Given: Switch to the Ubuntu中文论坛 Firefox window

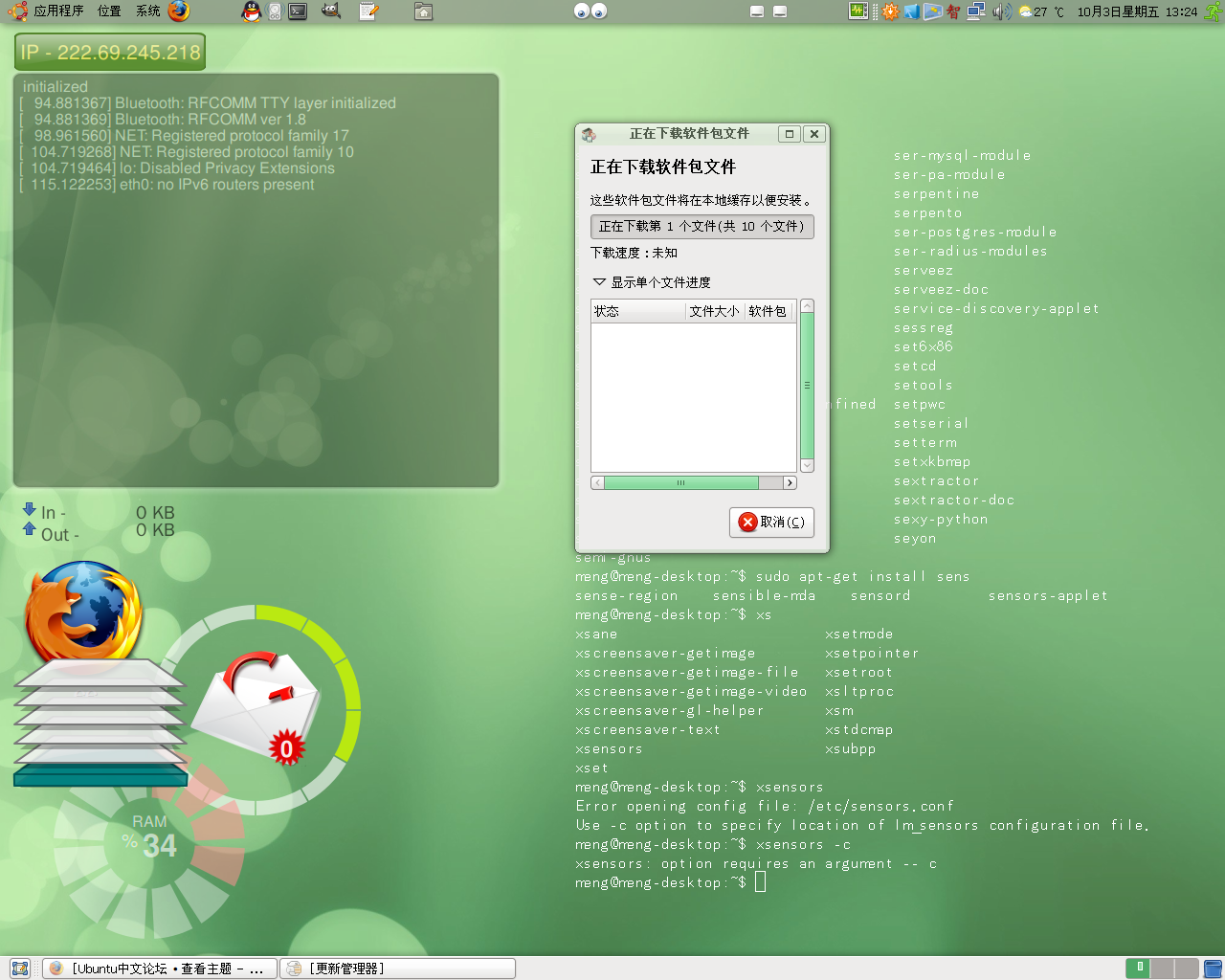Looking at the screenshot, I should [x=159, y=969].
